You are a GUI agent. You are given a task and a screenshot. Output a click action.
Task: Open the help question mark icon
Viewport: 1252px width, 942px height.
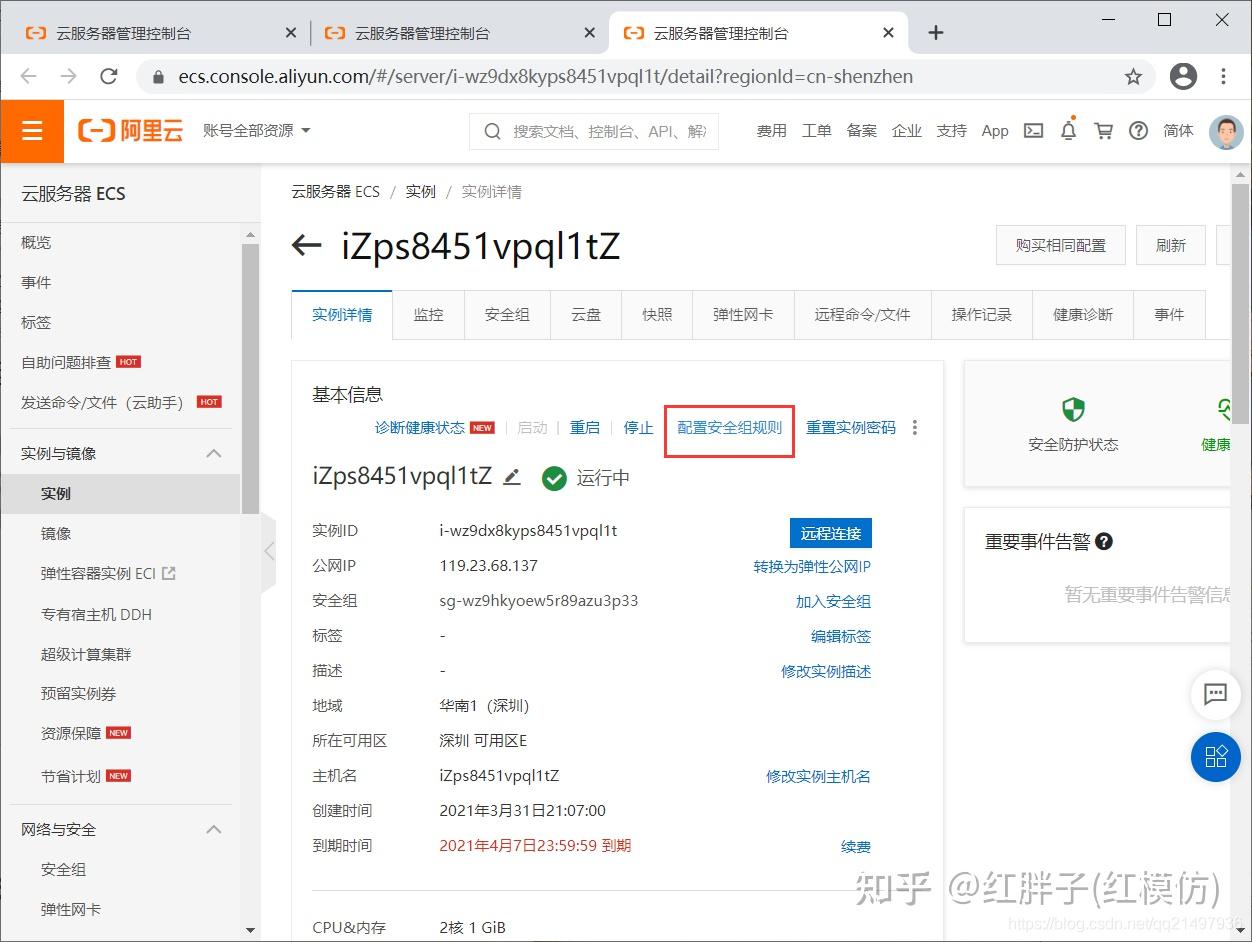point(1138,131)
